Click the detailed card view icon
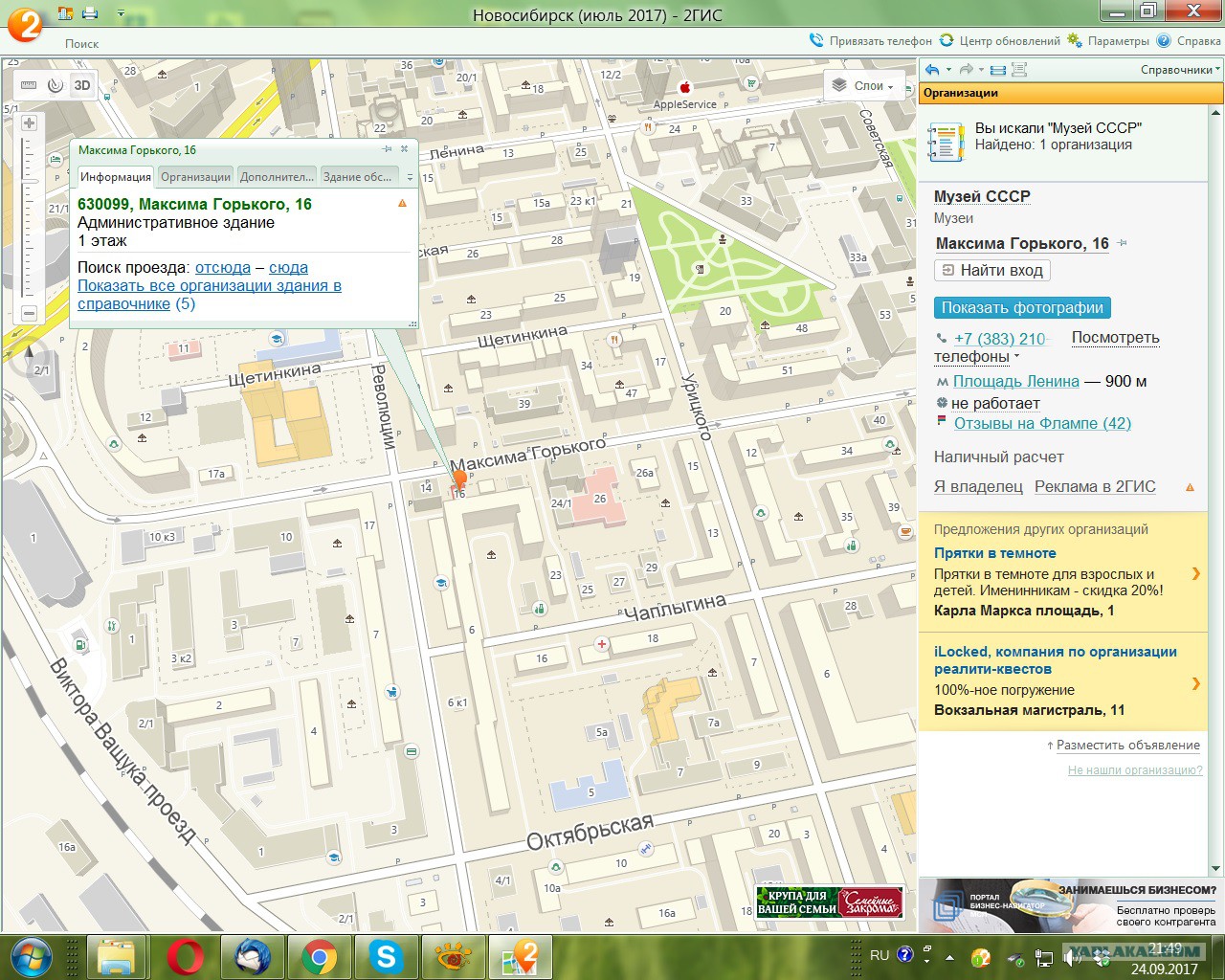The height and width of the screenshot is (980, 1225). click(1019, 70)
